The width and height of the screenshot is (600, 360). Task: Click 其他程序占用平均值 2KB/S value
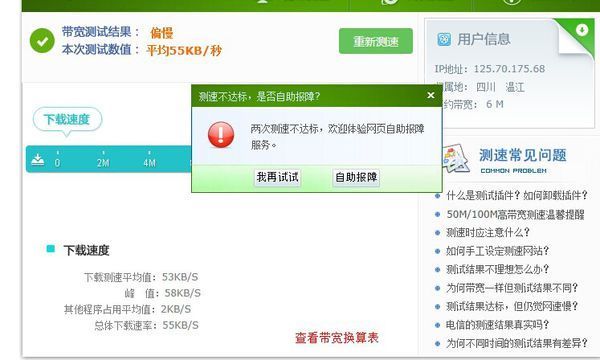tap(176, 309)
